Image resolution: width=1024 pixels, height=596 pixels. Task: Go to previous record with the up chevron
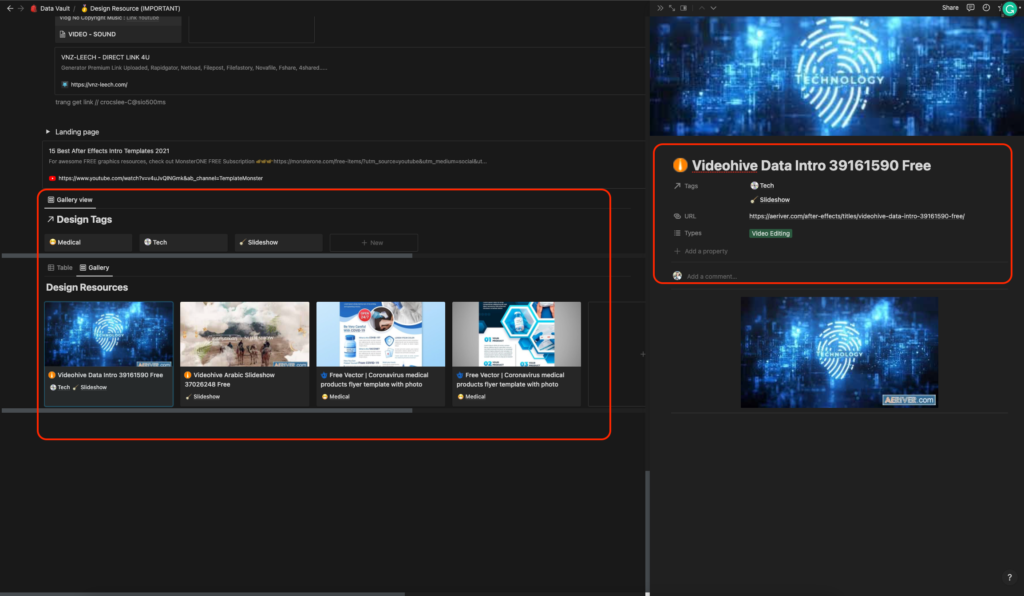702,8
